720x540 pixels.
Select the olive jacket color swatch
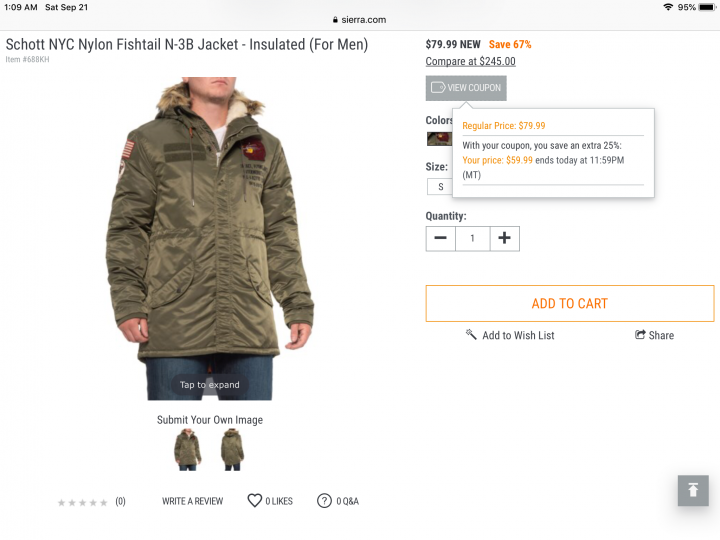click(x=439, y=139)
